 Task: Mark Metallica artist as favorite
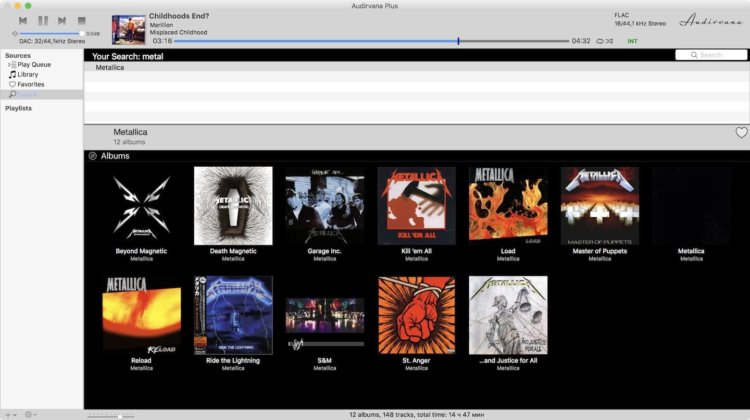click(741, 133)
